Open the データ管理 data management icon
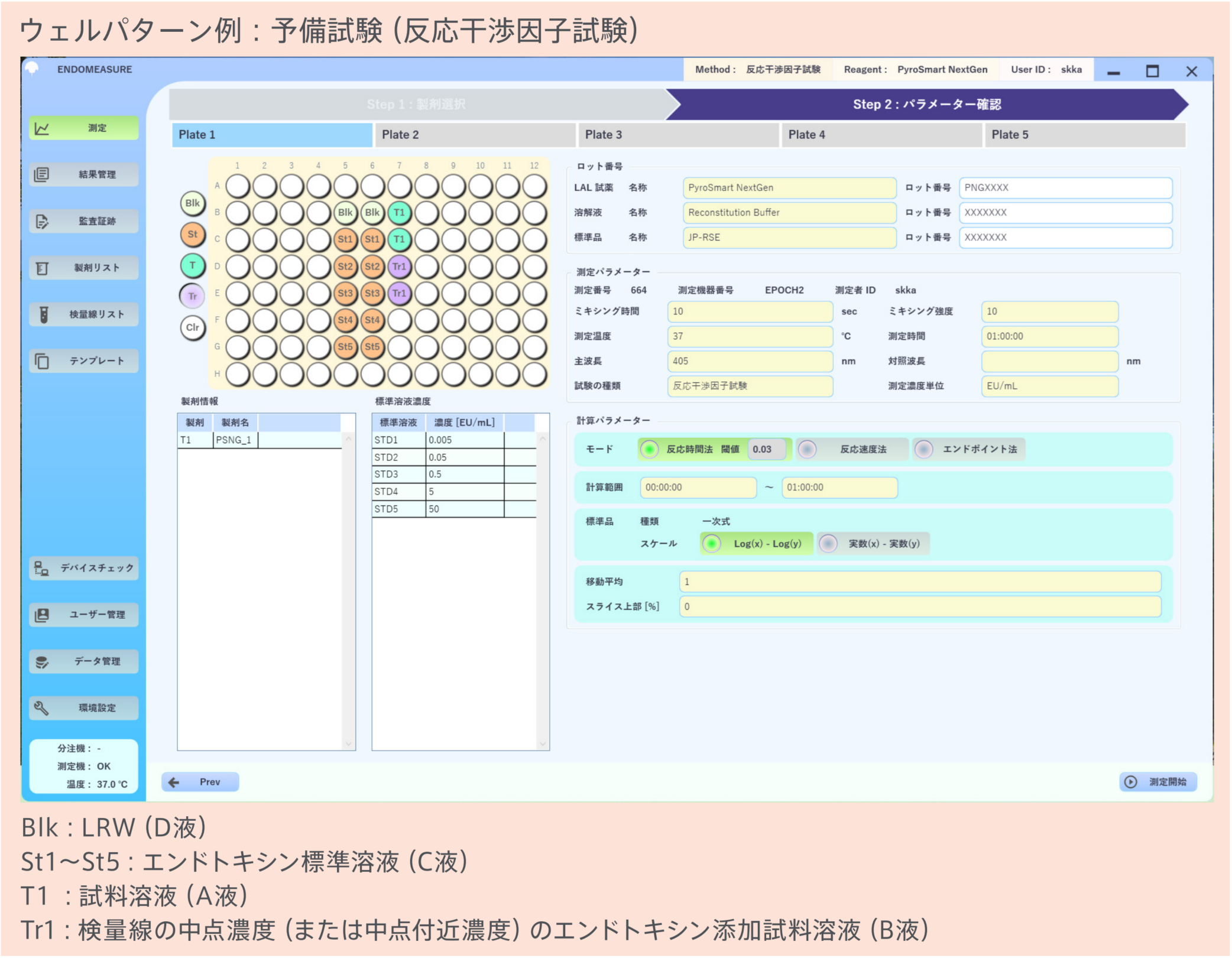1232x958 pixels. point(43,662)
